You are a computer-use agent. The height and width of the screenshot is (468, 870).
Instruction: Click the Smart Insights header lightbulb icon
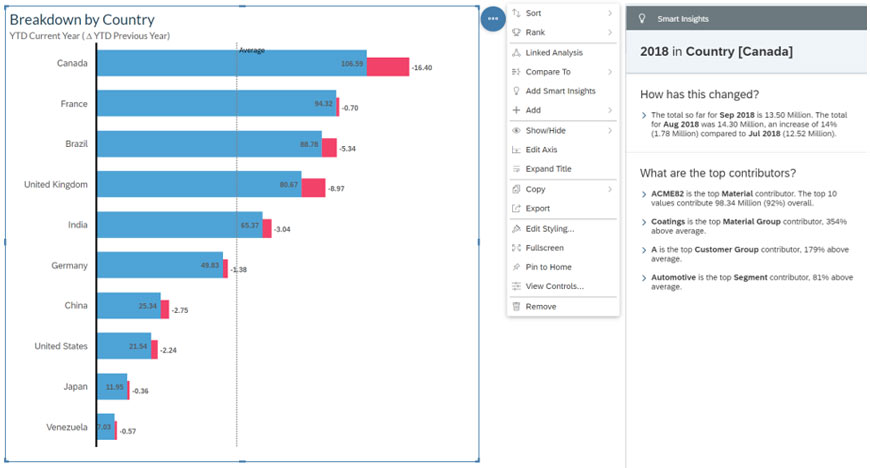pyautogui.click(x=642, y=18)
